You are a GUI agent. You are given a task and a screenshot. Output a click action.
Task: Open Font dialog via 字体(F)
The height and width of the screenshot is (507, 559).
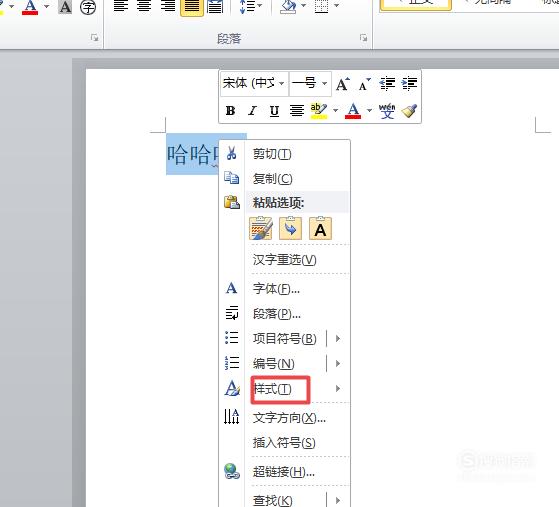[x=276, y=288]
